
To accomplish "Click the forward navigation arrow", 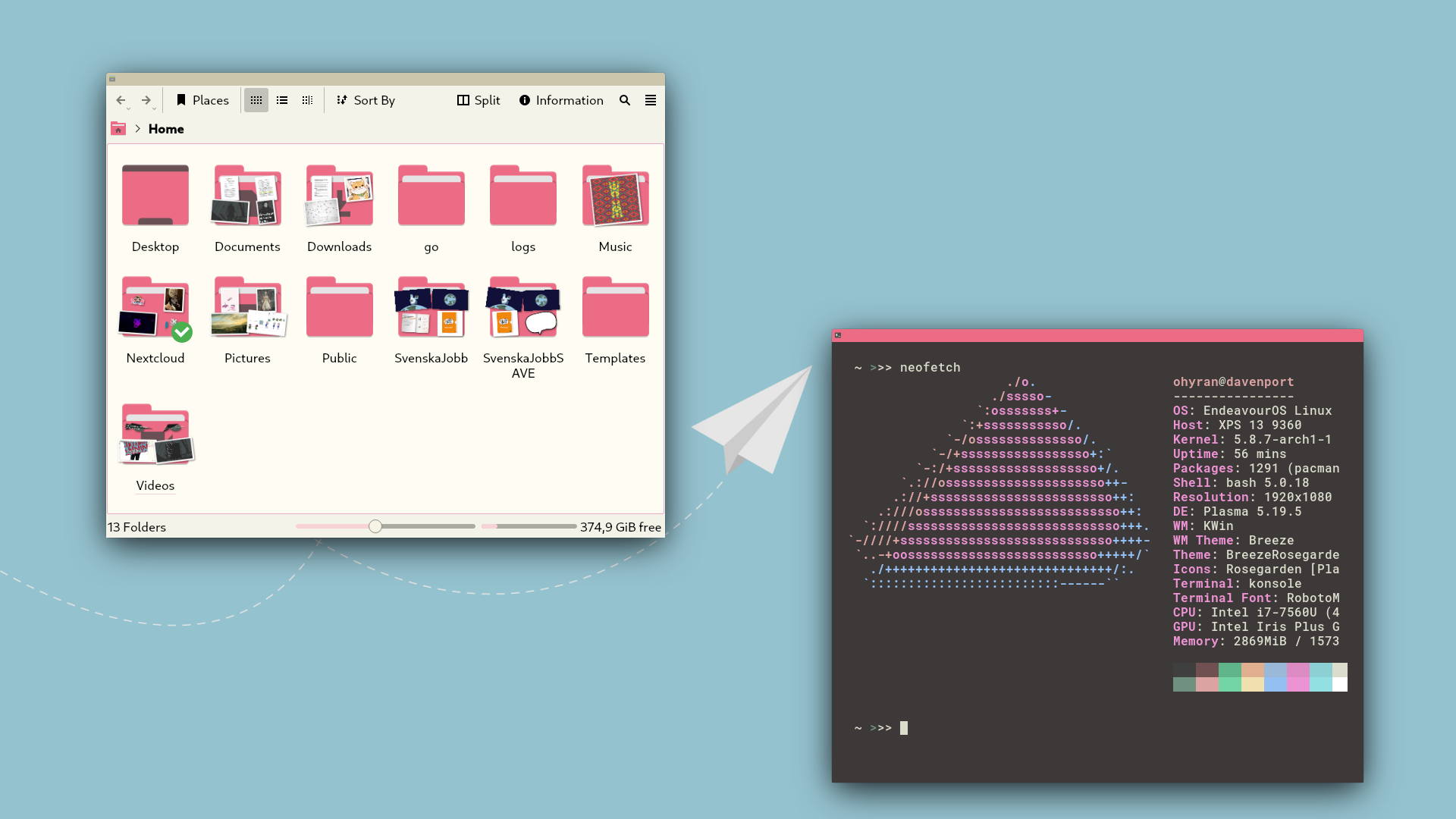I will 146,99.
